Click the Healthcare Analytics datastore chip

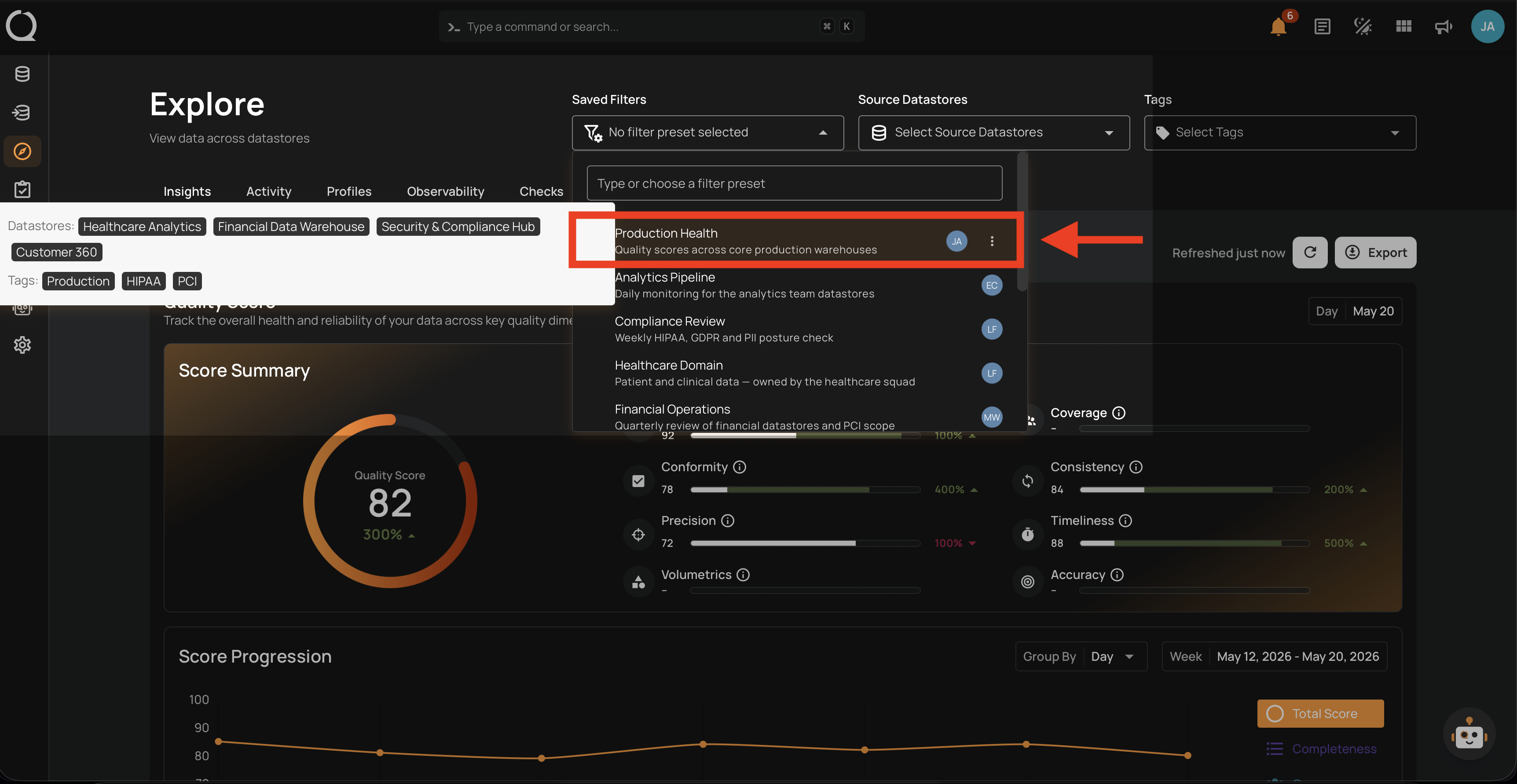(x=142, y=227)
